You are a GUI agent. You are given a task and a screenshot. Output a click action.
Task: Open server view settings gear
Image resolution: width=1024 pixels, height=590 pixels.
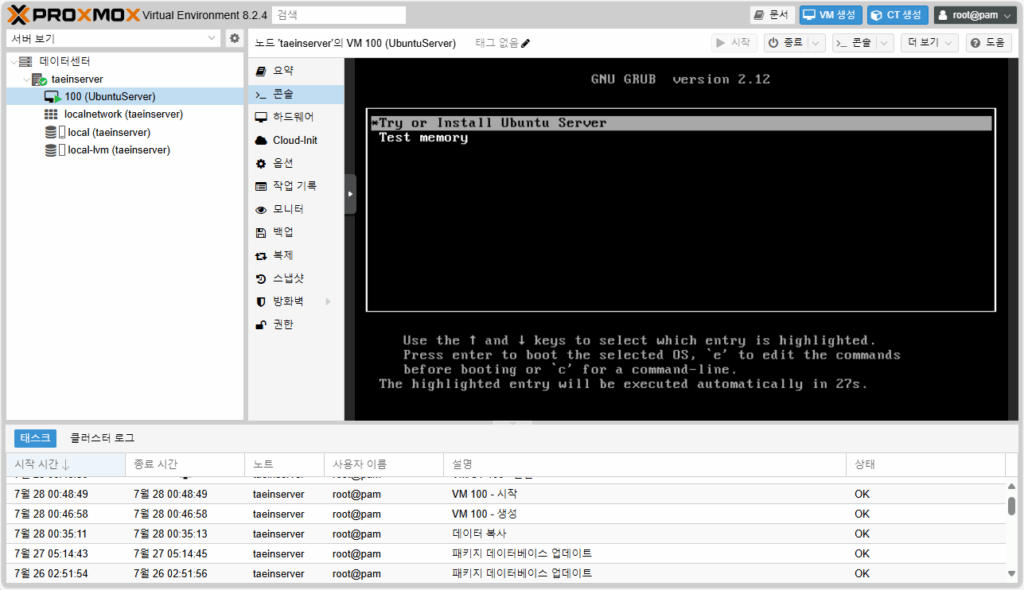coord(234,39)
